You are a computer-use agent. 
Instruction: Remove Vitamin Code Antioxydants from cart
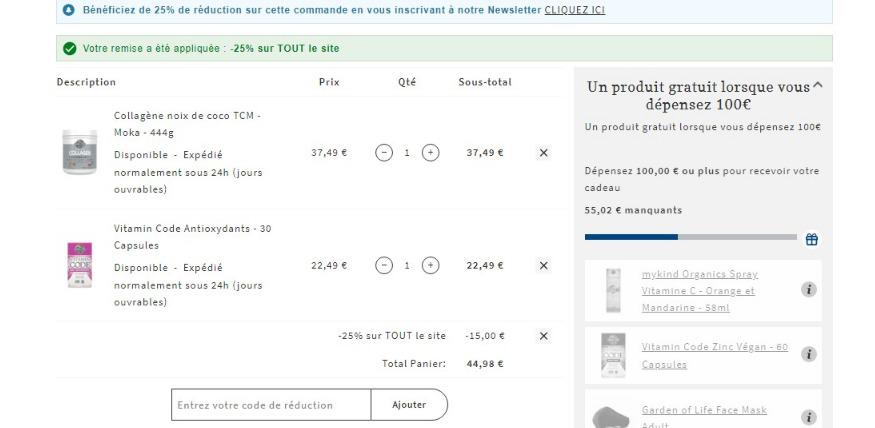pyautogui.click(x=543, y=265)
